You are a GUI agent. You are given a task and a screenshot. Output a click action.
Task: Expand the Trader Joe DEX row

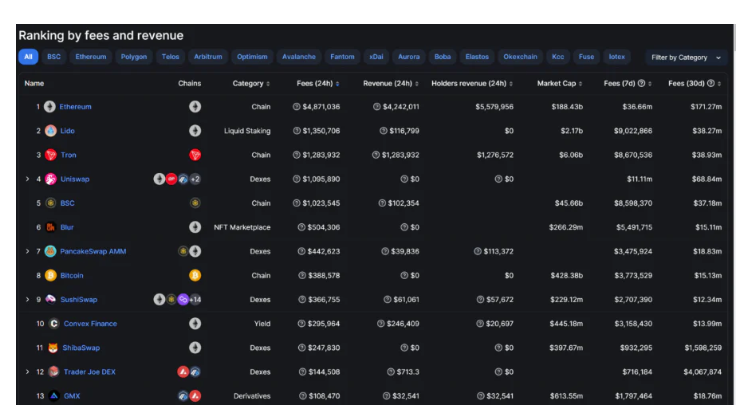tap(27, 372)
